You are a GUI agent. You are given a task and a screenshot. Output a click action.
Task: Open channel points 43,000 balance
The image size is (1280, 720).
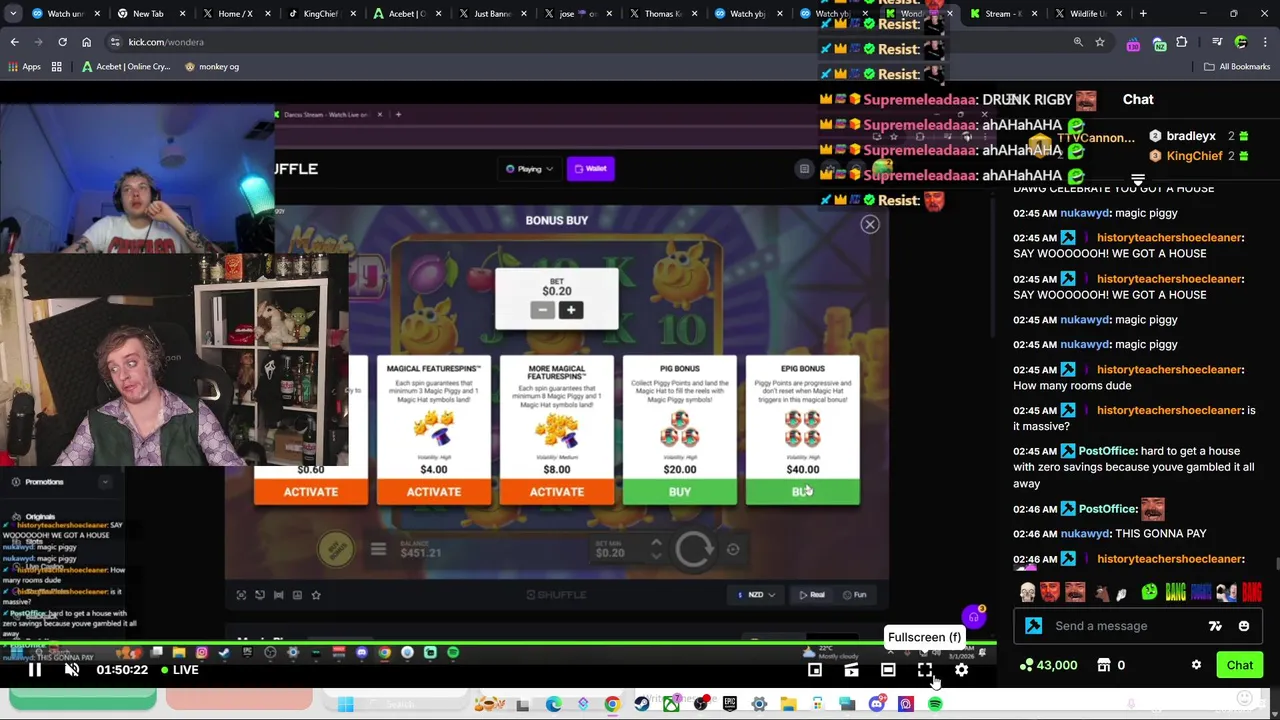point(1048,665)
